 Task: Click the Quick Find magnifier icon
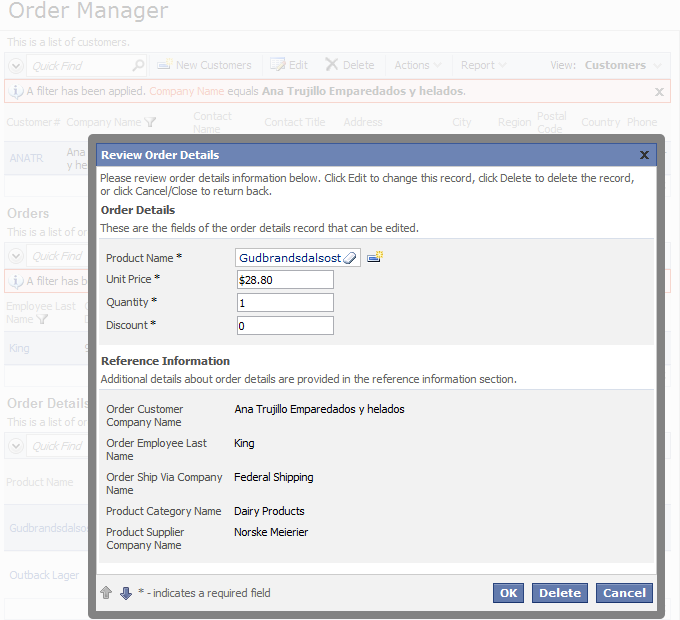coord(138,65)
